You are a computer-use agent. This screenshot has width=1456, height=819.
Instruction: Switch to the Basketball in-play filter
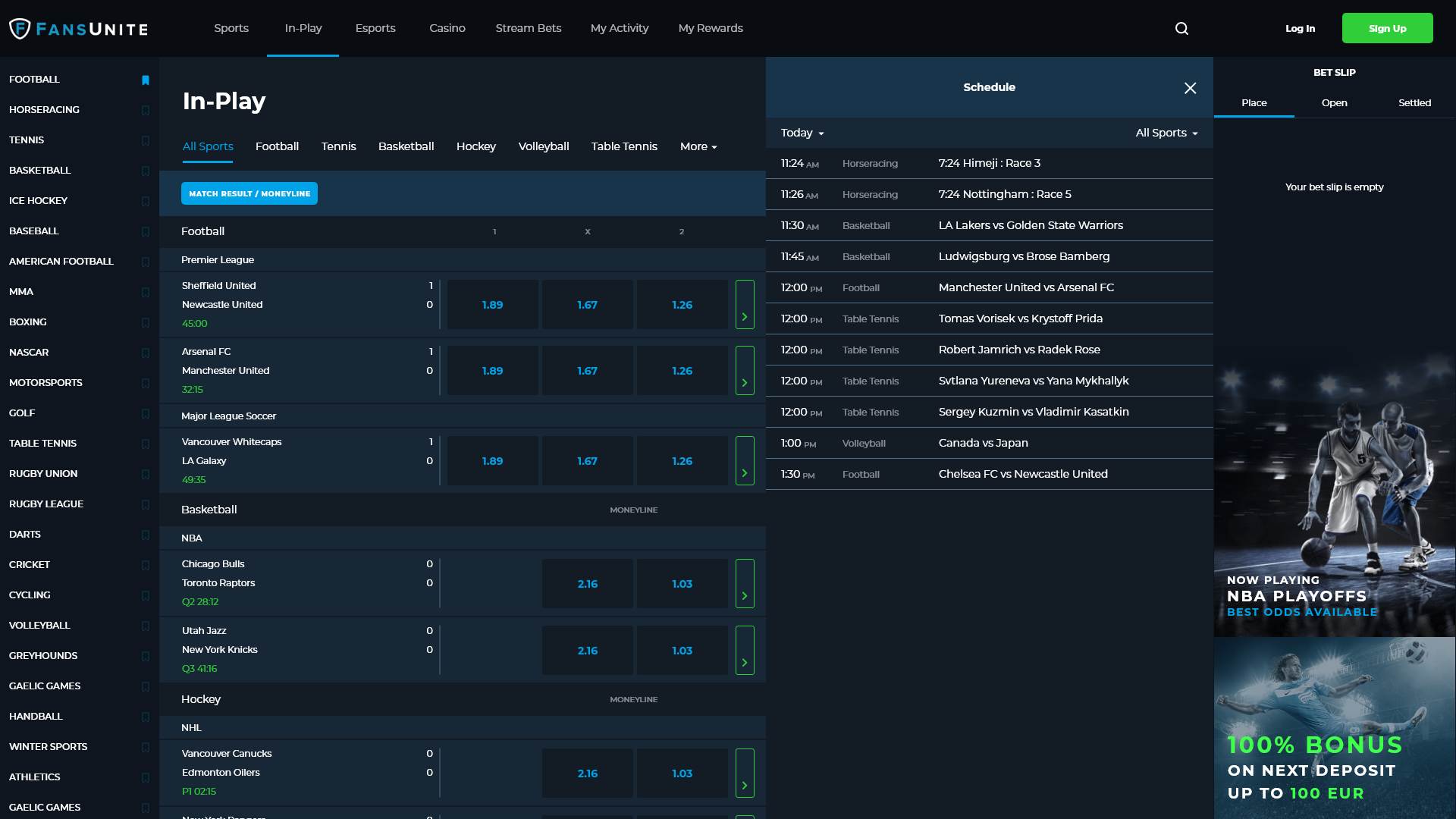point(406,146)
